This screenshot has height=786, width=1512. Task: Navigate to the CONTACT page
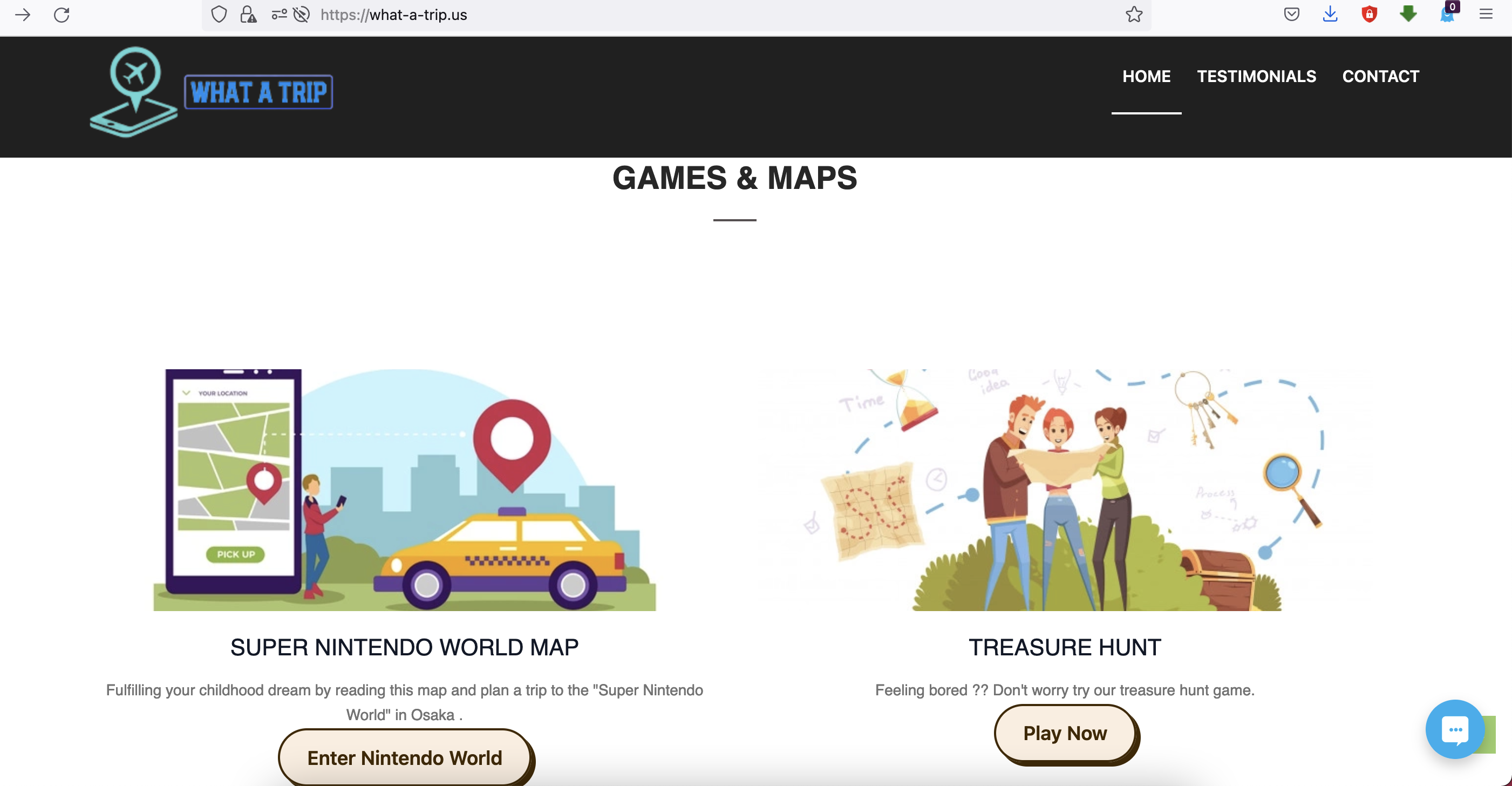[x=1380, y=76]
